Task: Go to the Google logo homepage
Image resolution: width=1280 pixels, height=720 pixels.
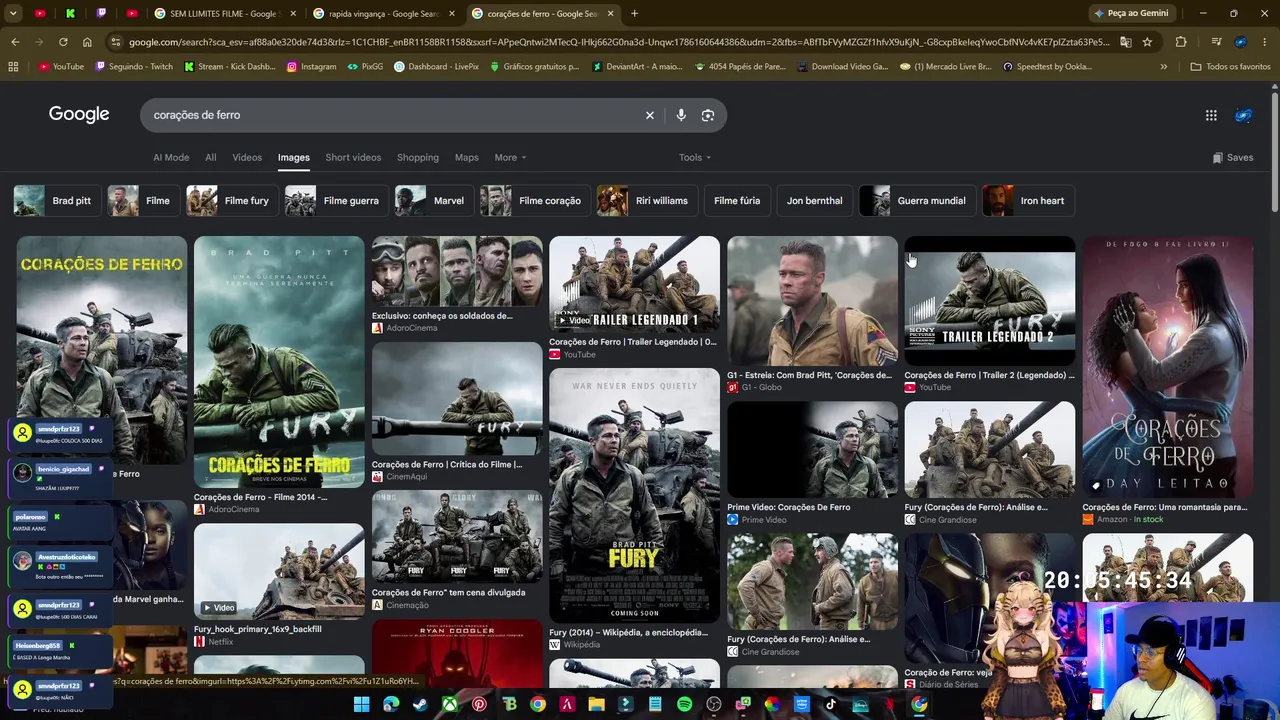Action: [x=79, y=114]
